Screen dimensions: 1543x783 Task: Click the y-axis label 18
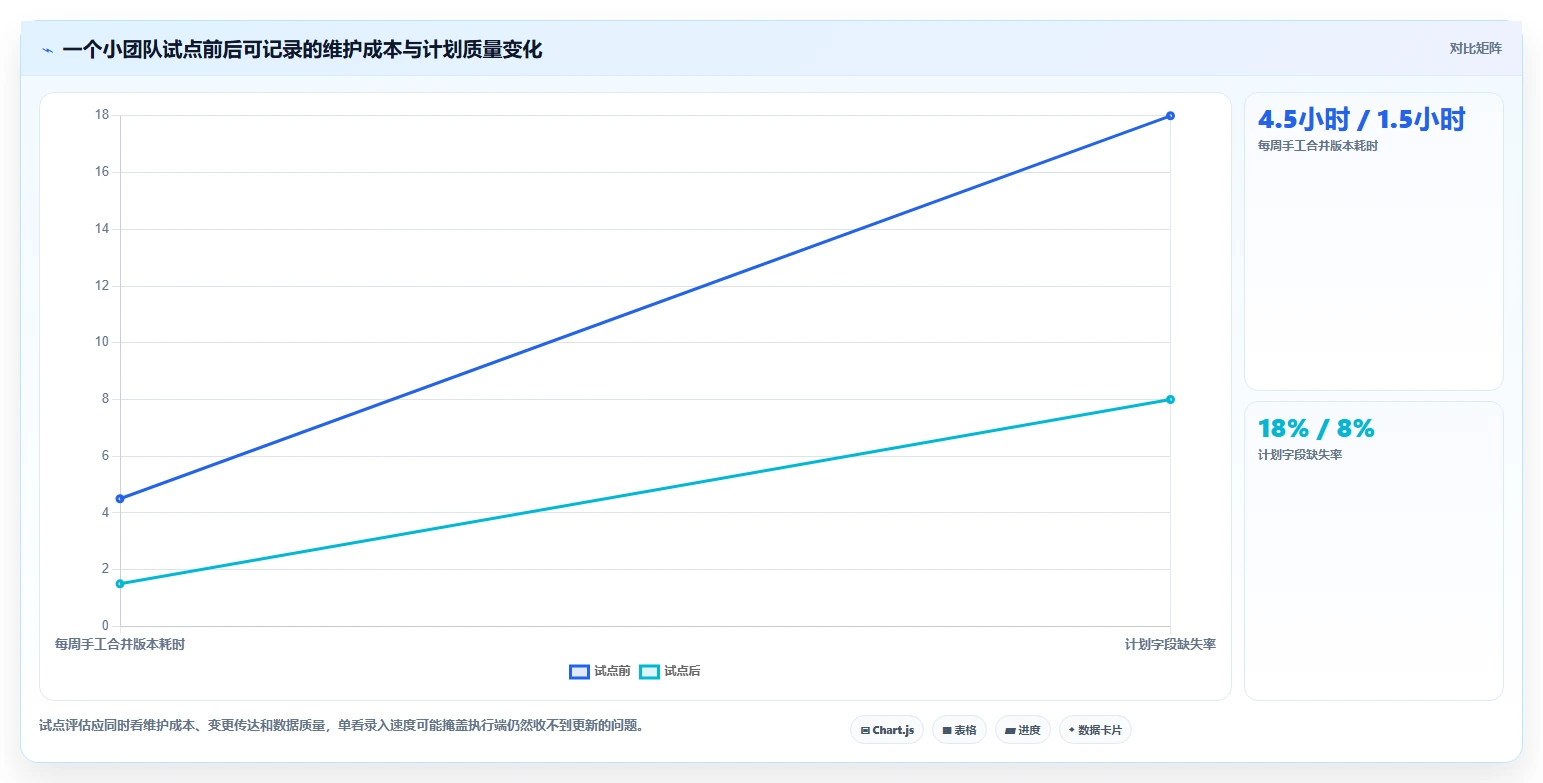(x=101, y=115)
